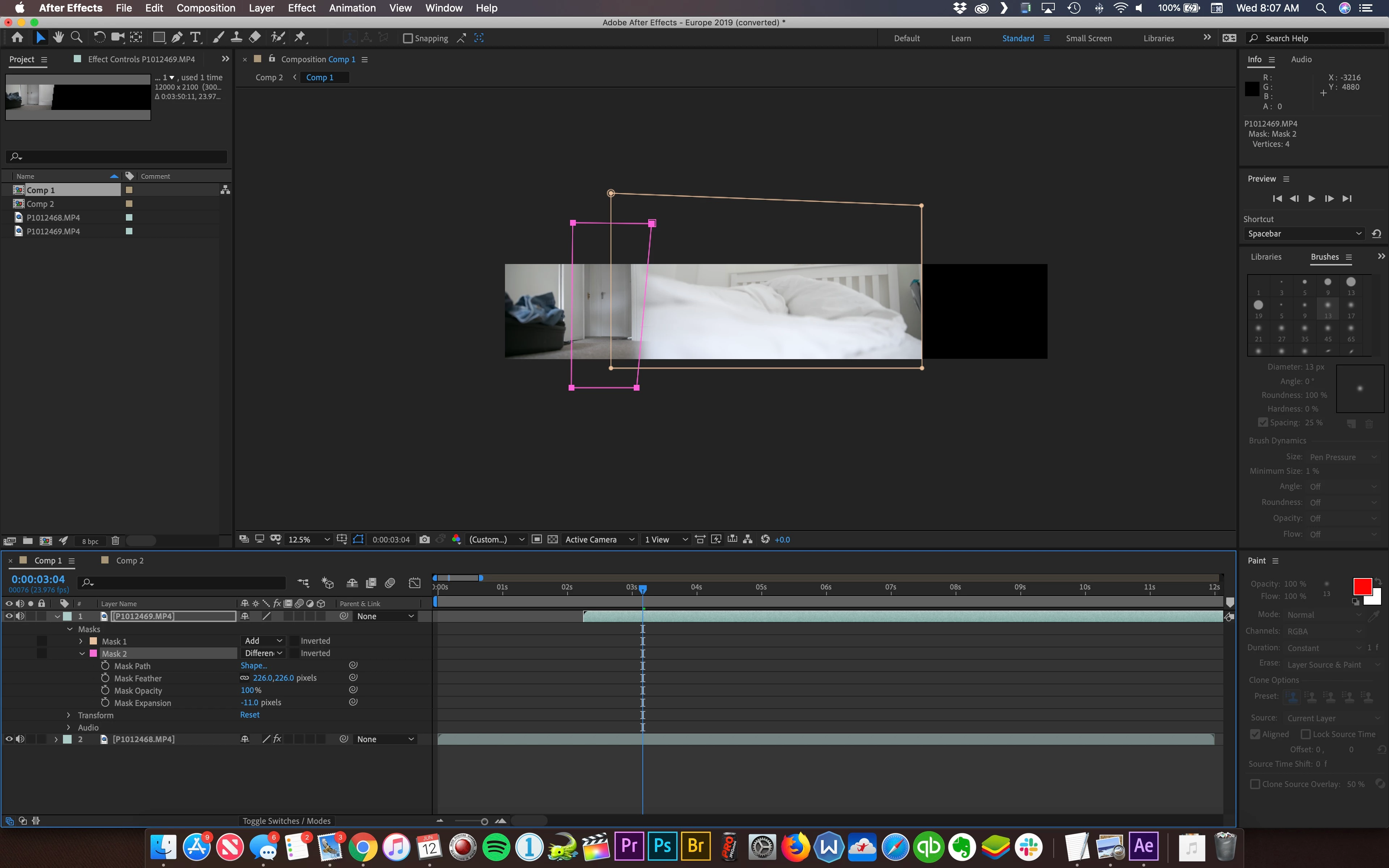Open the Animation menu

[x=352, y=8]
